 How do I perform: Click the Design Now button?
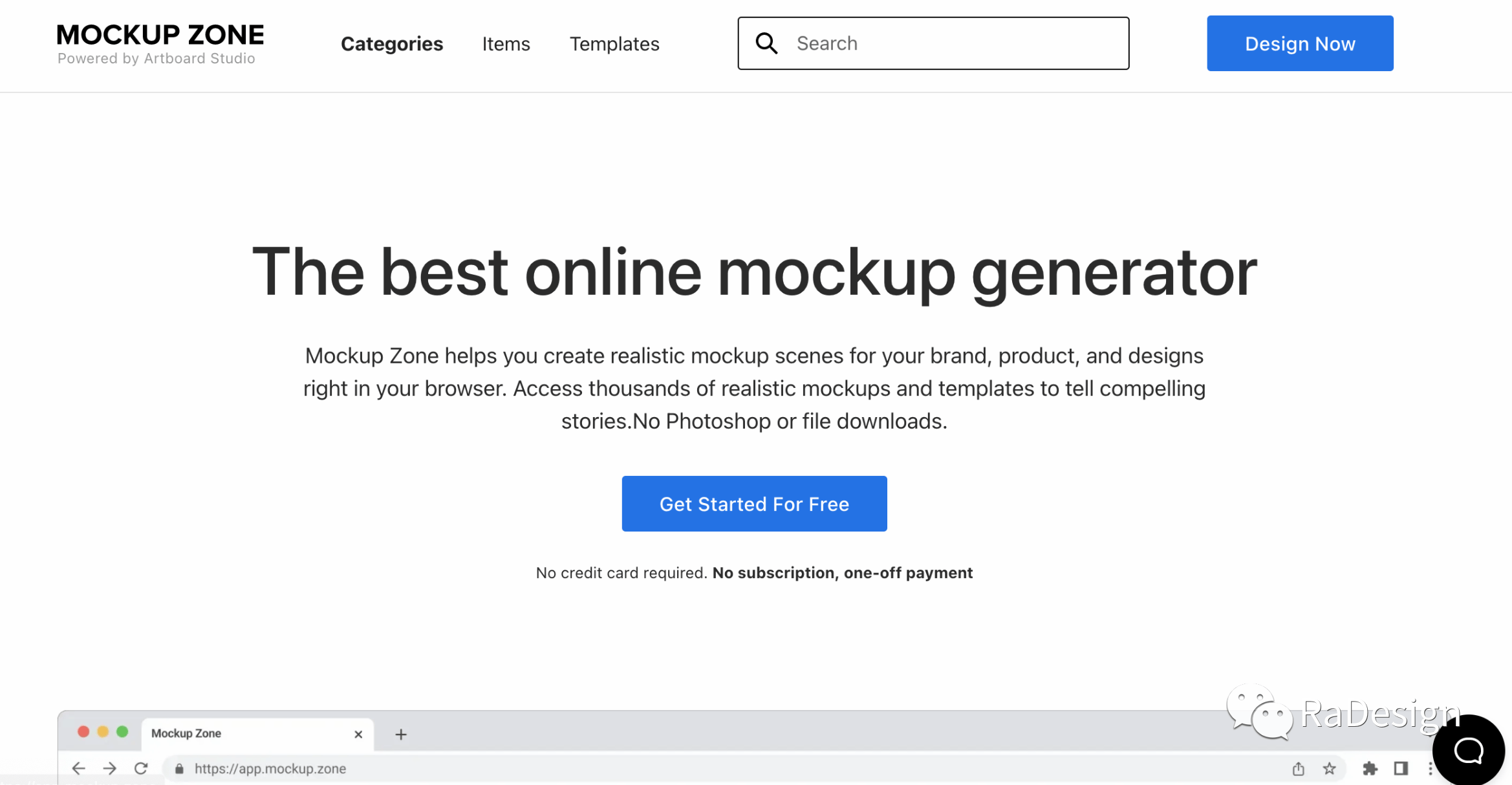click(1300, 43)
